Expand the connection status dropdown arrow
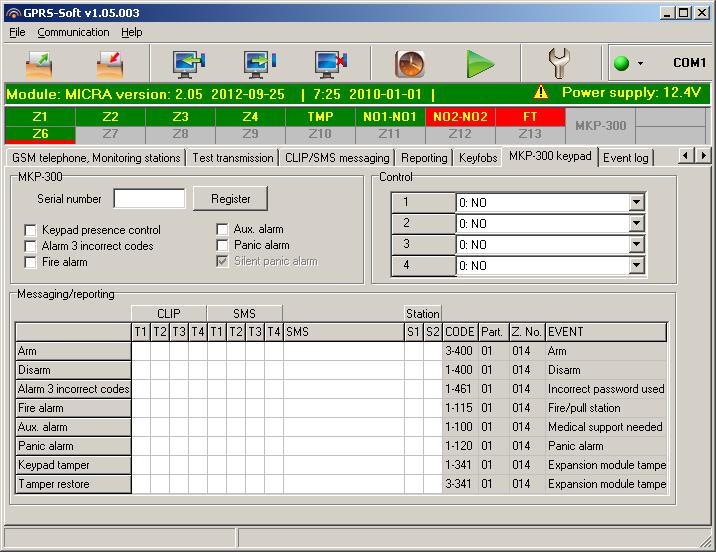Screen dimensions: 716x552 tap(640, 63)
